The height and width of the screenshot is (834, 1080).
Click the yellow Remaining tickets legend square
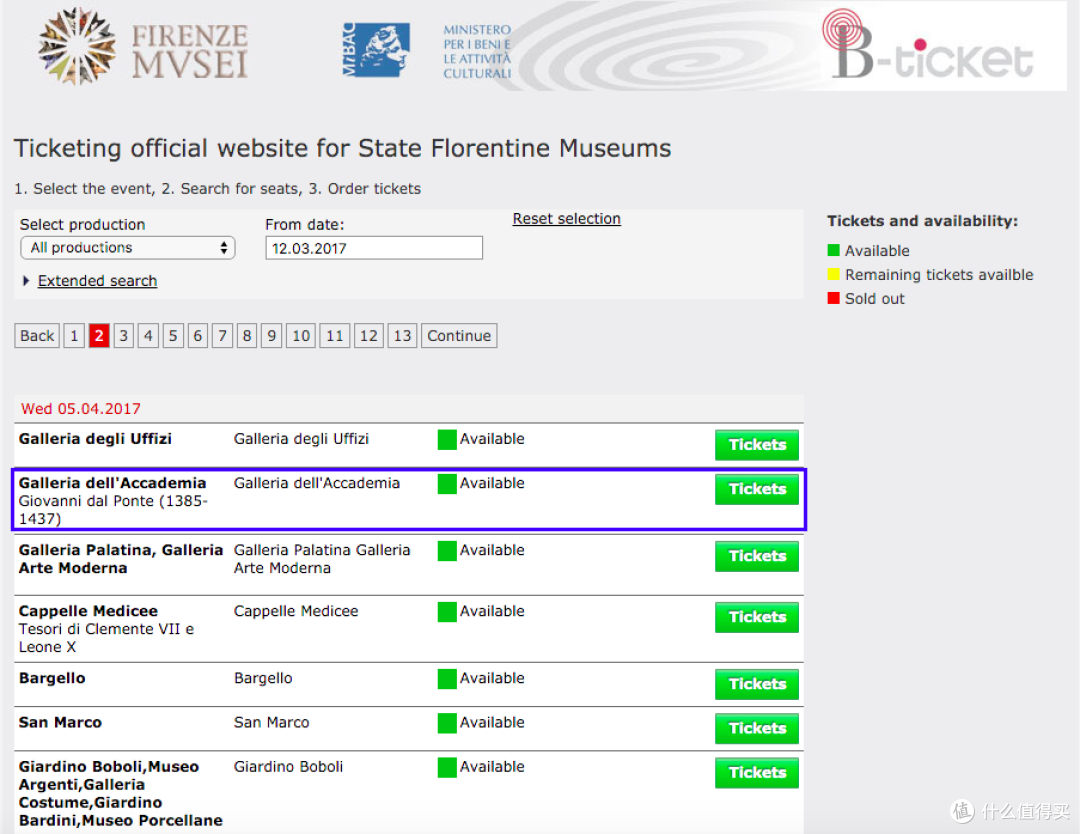tap(833, 274)
